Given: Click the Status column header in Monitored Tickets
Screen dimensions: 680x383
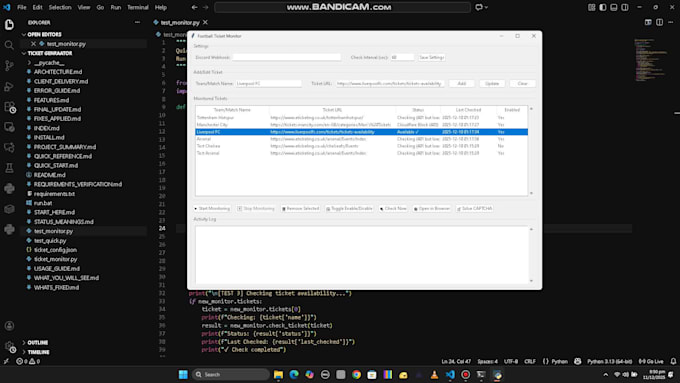Looking at the screenshot, I should click(x=418, y=110).
